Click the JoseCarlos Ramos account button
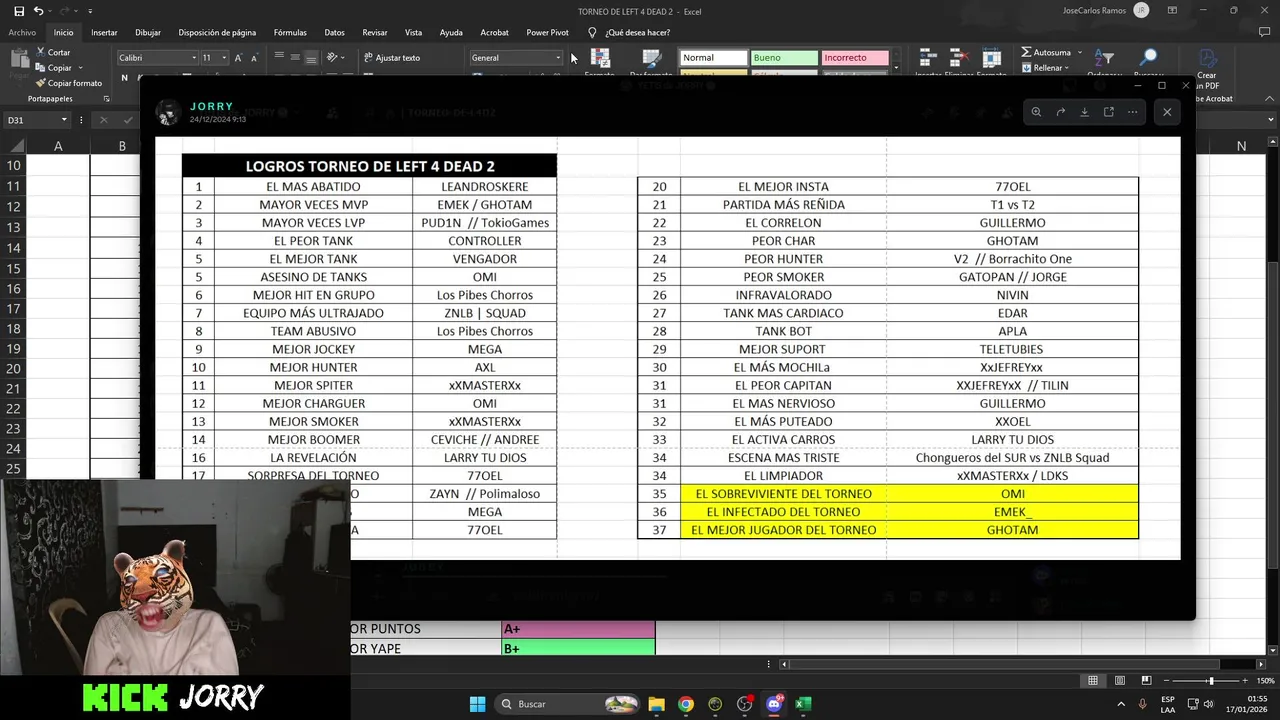Image resolution: width=1280 pixels, height=720 pixels. [1104, 11]
